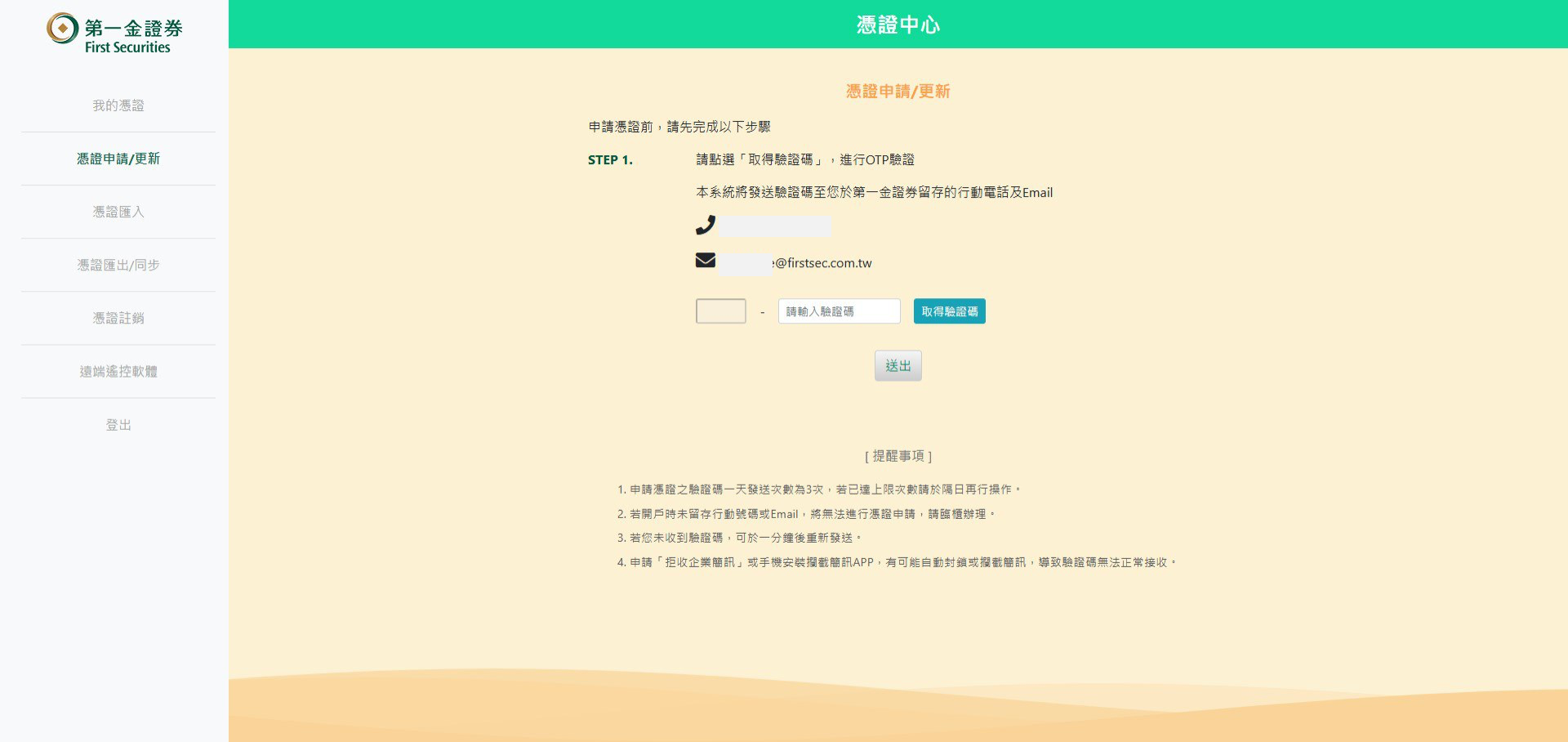Click the @firstsec.com.tw email address
Viewport: 1568px width, 742px height.
coord(823,263)
